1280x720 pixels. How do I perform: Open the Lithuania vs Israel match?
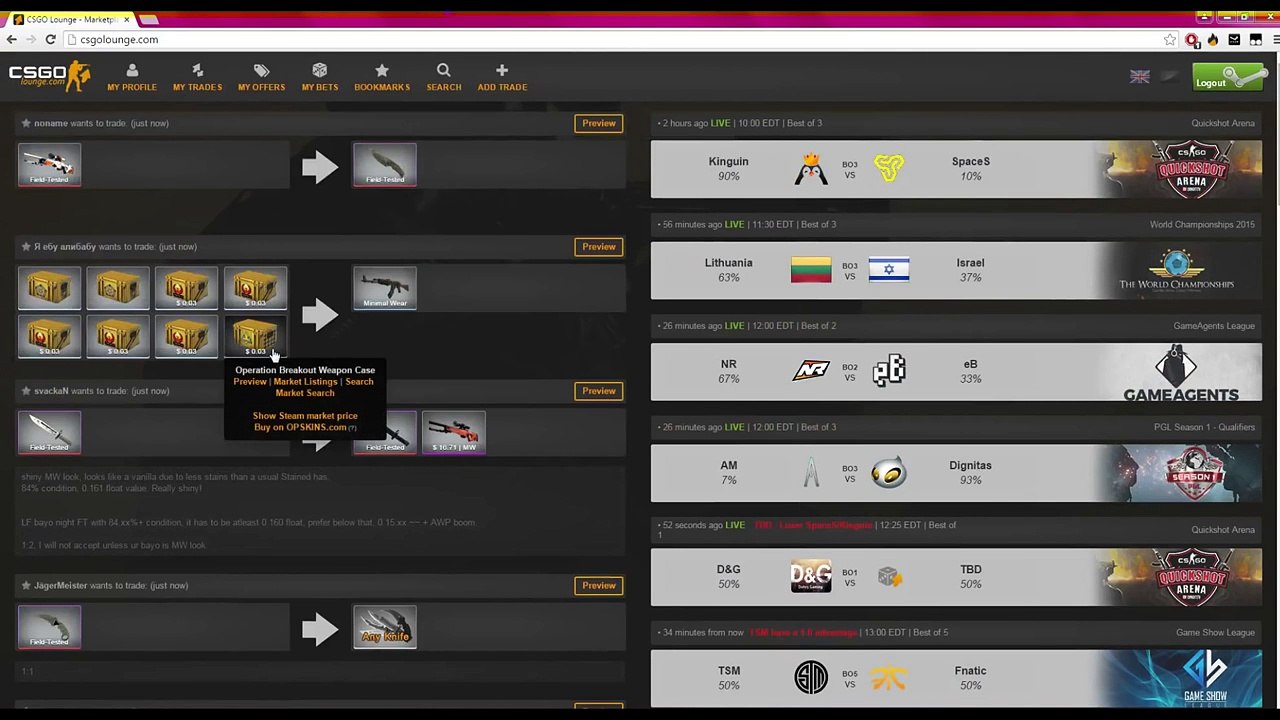pyautogui.click(x=956, y=270)
